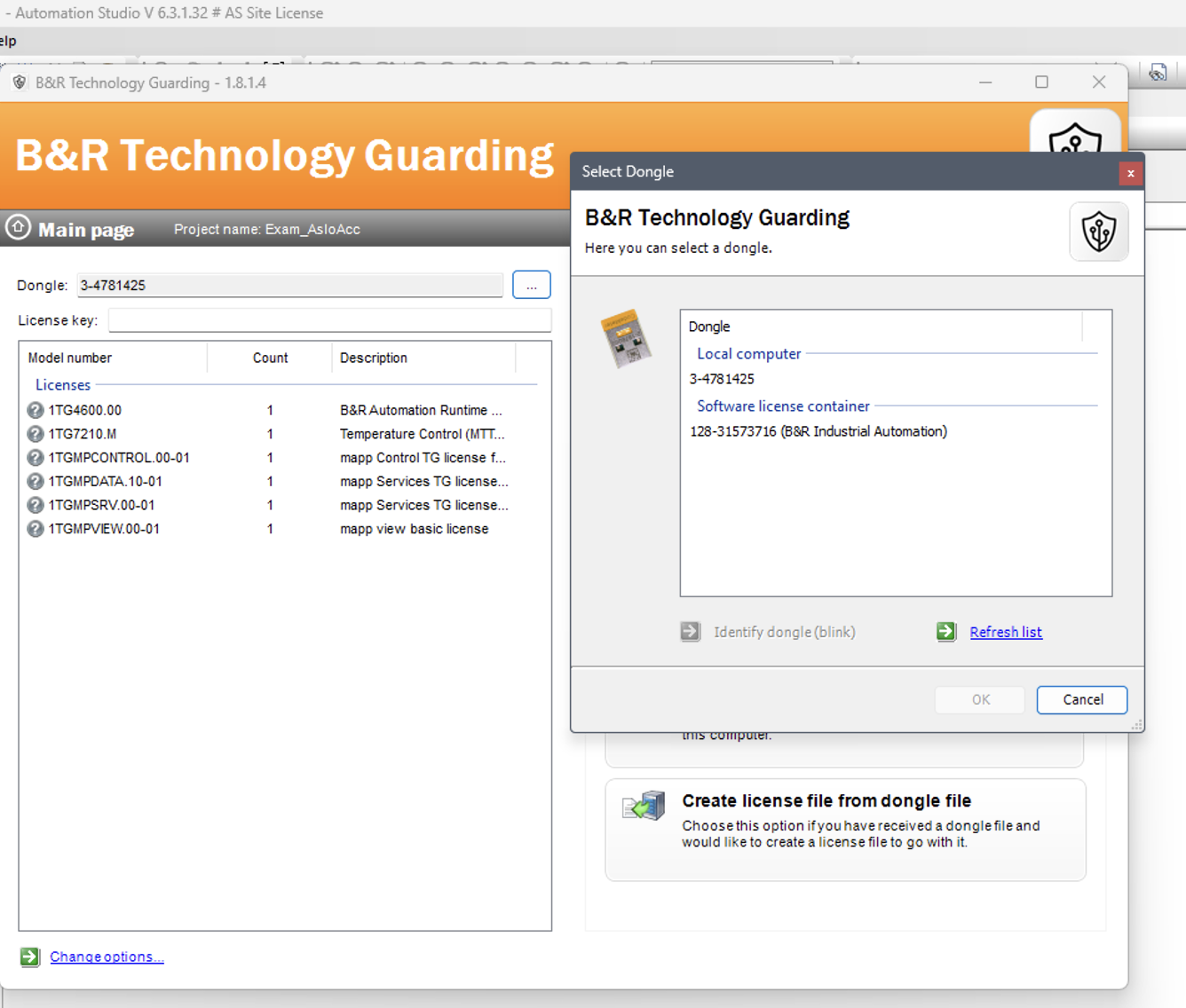
Task: Click the Temperature Control (MTT... description cell
Action: coord(423,434)
